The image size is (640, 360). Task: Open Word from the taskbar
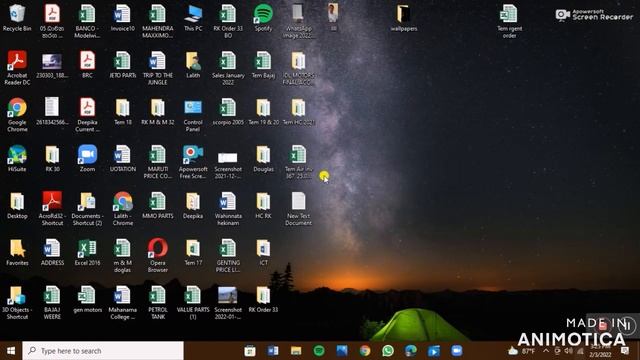point(273,351)
